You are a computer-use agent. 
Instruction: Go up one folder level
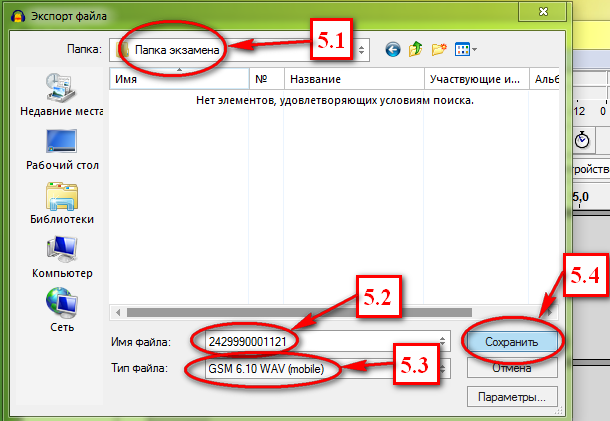pyautogui.click(x=415, y=48)
